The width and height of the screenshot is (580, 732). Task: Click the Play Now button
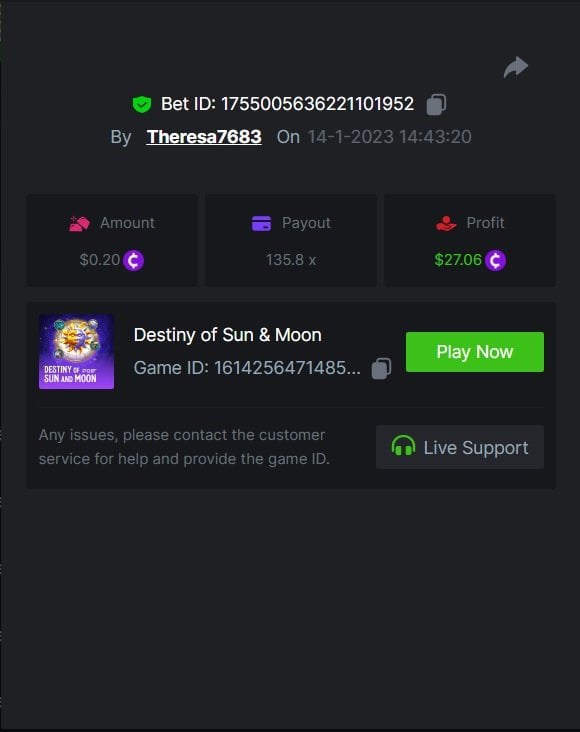click(474, 352)
